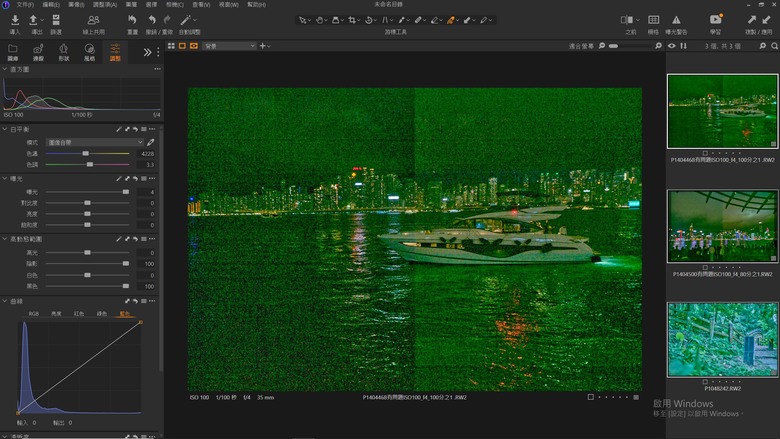
Task: Click the Import (導入) toolbar icon
Action: [15, 20]
